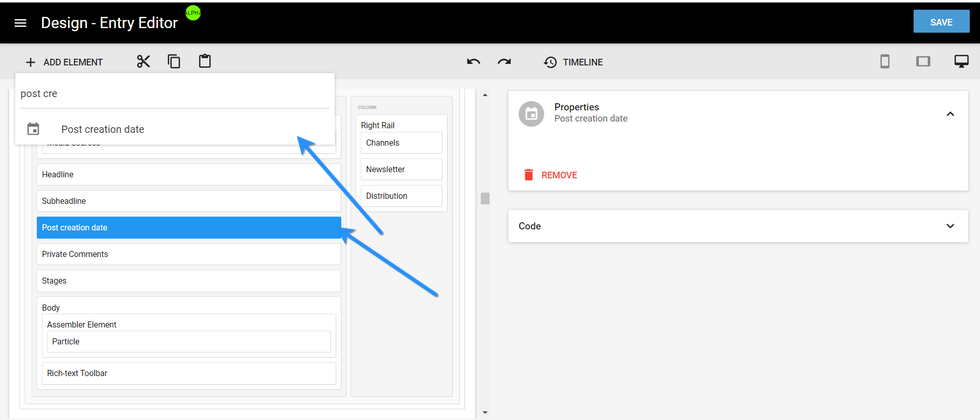Image resolution: width=980 pixels, height=420 pixels.
Task: Click the Save button
Action: pos(940,22)
